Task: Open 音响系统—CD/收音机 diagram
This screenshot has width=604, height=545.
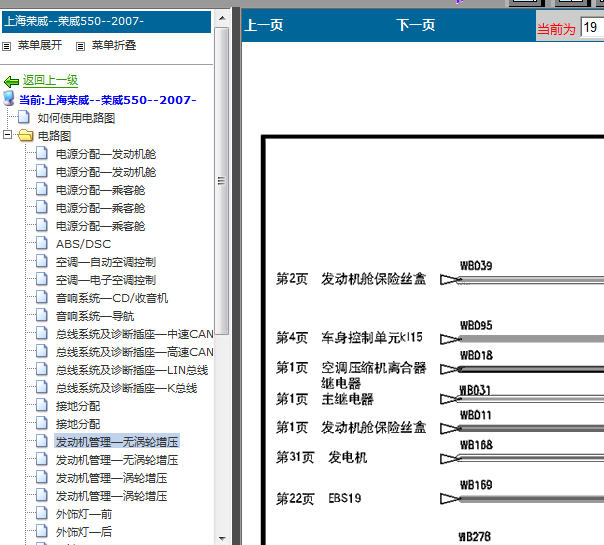Action: (112, 298)
